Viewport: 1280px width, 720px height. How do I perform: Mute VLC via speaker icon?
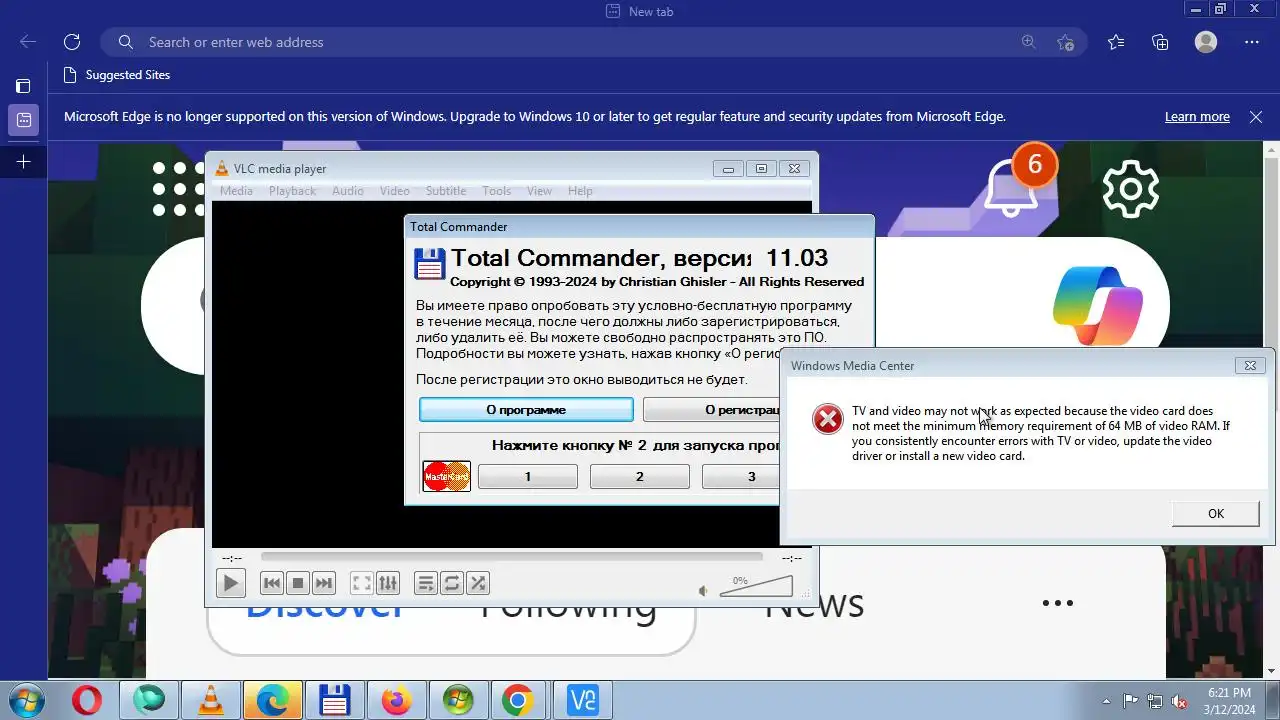click(703, 591)
